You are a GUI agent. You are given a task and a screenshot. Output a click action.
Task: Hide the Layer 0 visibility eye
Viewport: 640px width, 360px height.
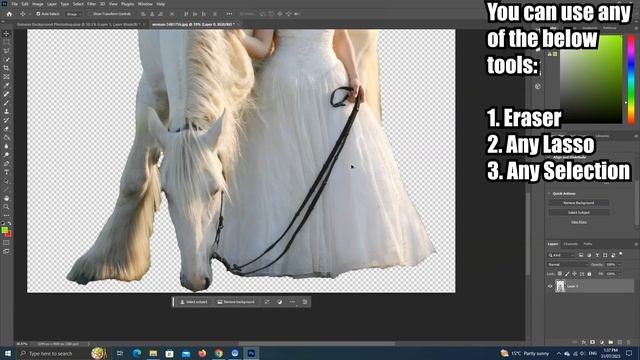[550, 286]
